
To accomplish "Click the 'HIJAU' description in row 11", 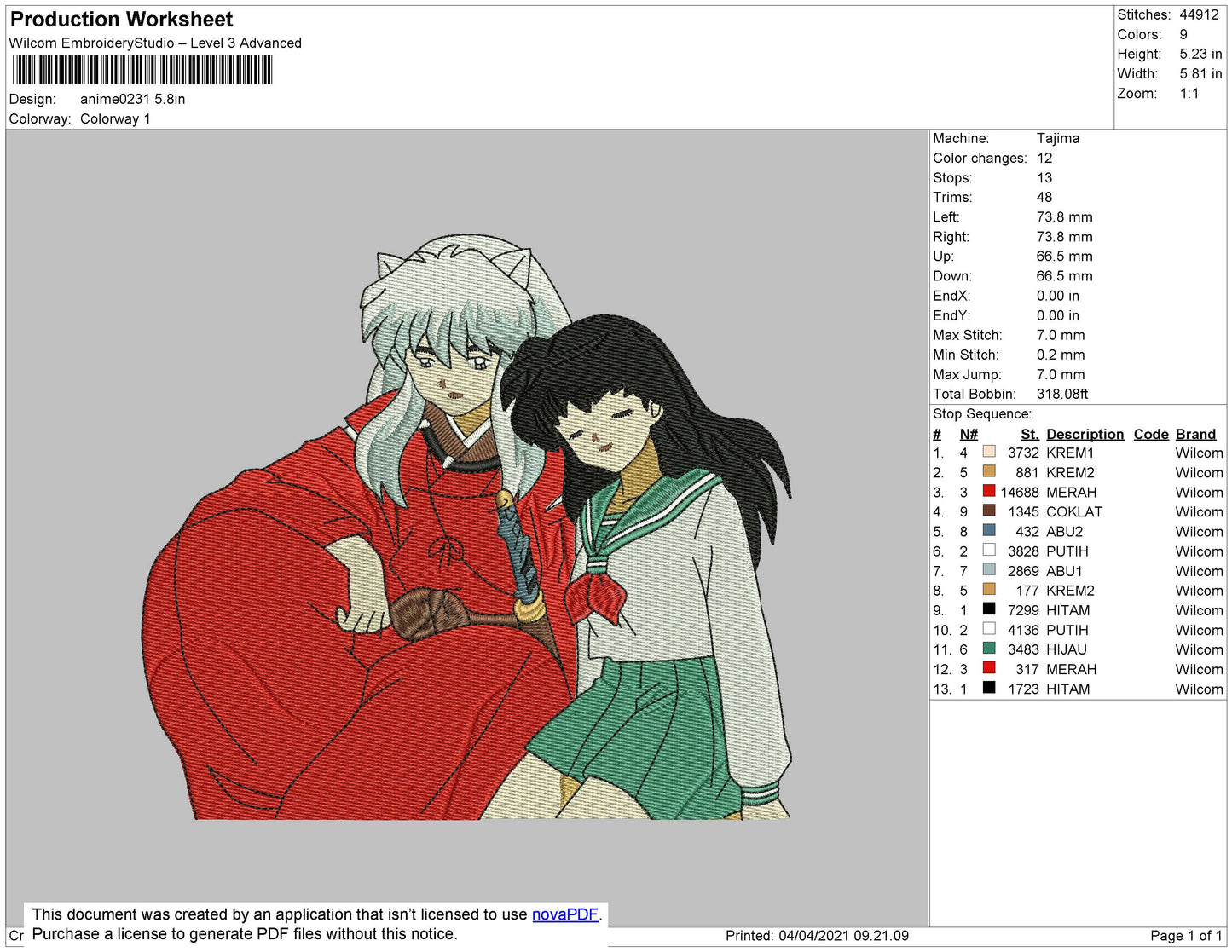I will tap(1067, 649).
